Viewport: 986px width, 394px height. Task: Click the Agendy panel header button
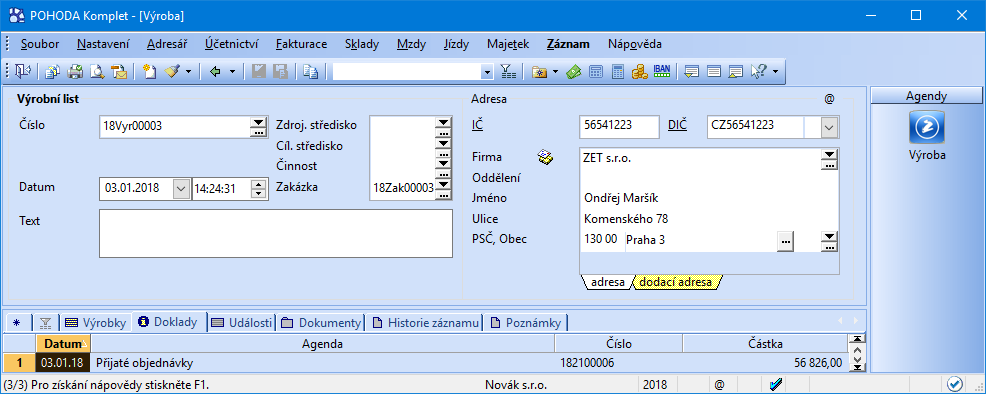926,96
